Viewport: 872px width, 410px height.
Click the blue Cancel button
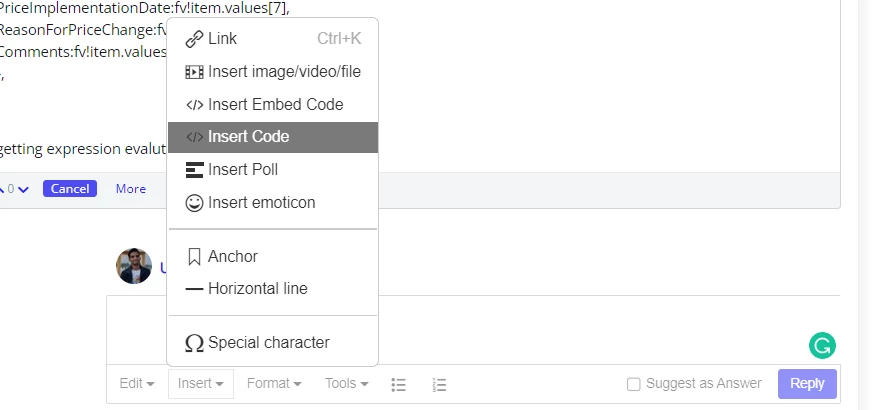point(70,189)
